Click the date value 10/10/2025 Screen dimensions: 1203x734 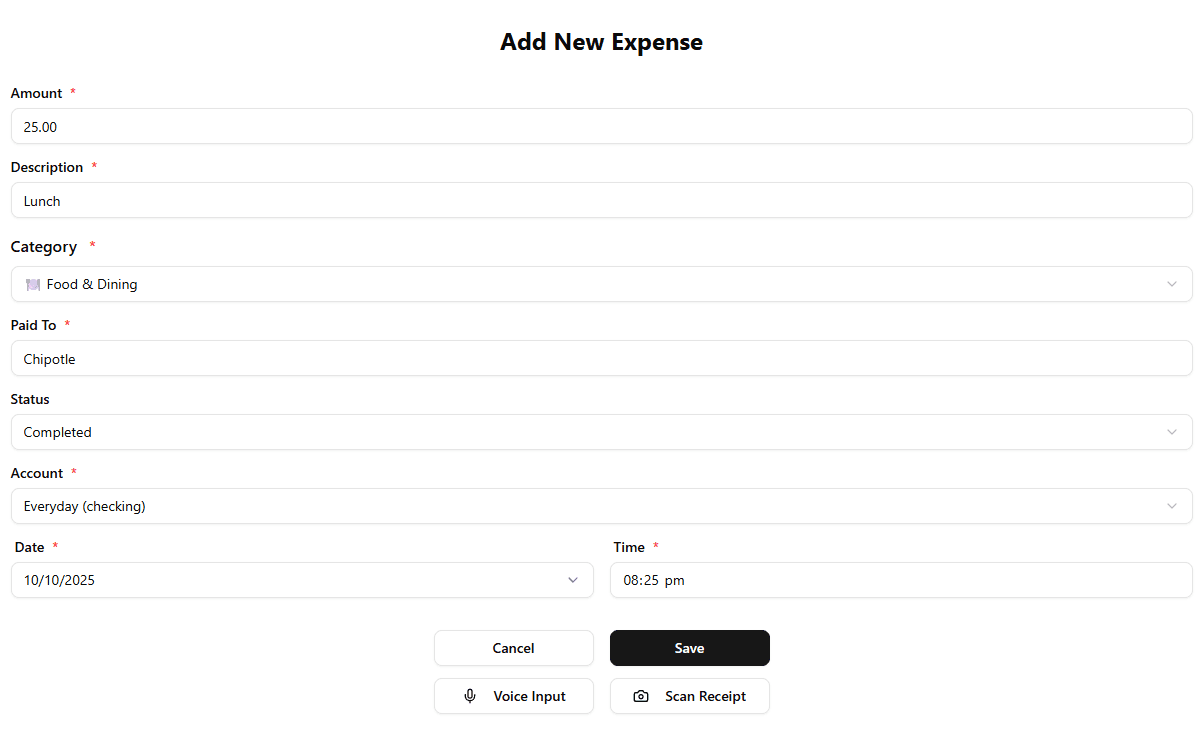click(60, 580)
